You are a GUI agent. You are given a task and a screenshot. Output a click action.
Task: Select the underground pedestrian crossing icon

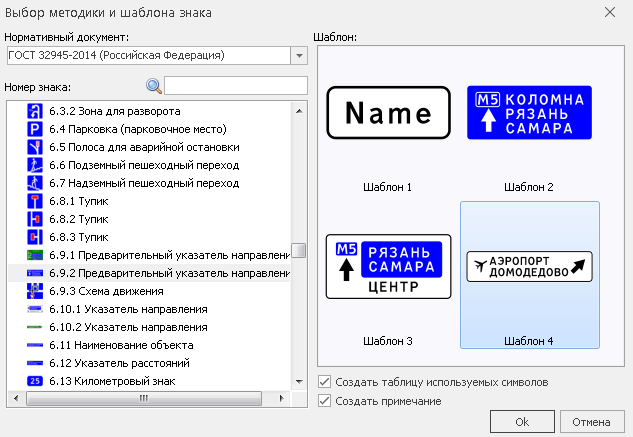34,165
